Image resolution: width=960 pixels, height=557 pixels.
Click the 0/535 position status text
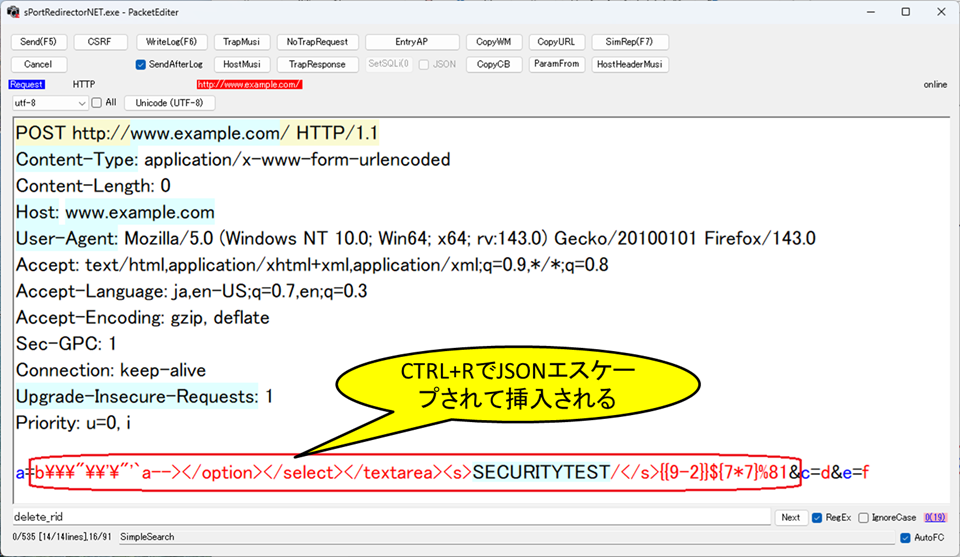(61, 537)
